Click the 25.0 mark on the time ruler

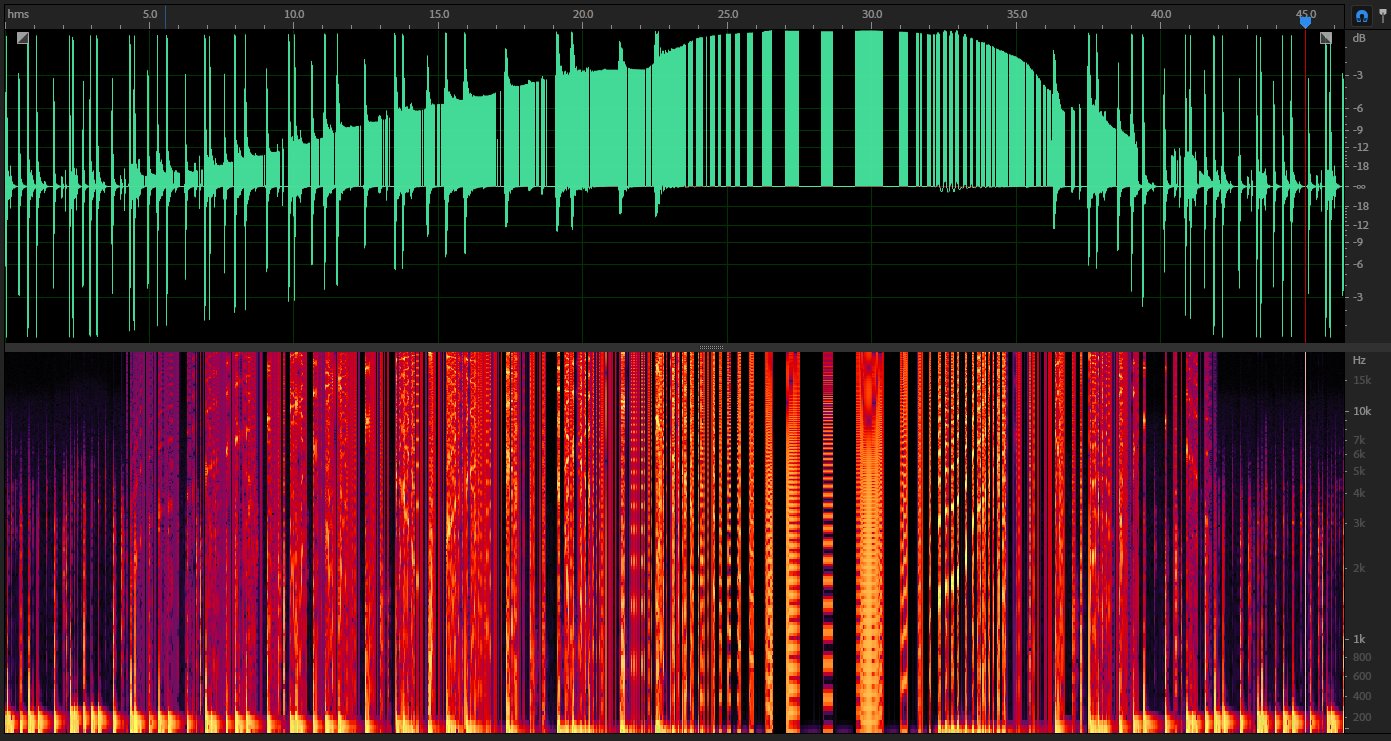pos(728,15)
